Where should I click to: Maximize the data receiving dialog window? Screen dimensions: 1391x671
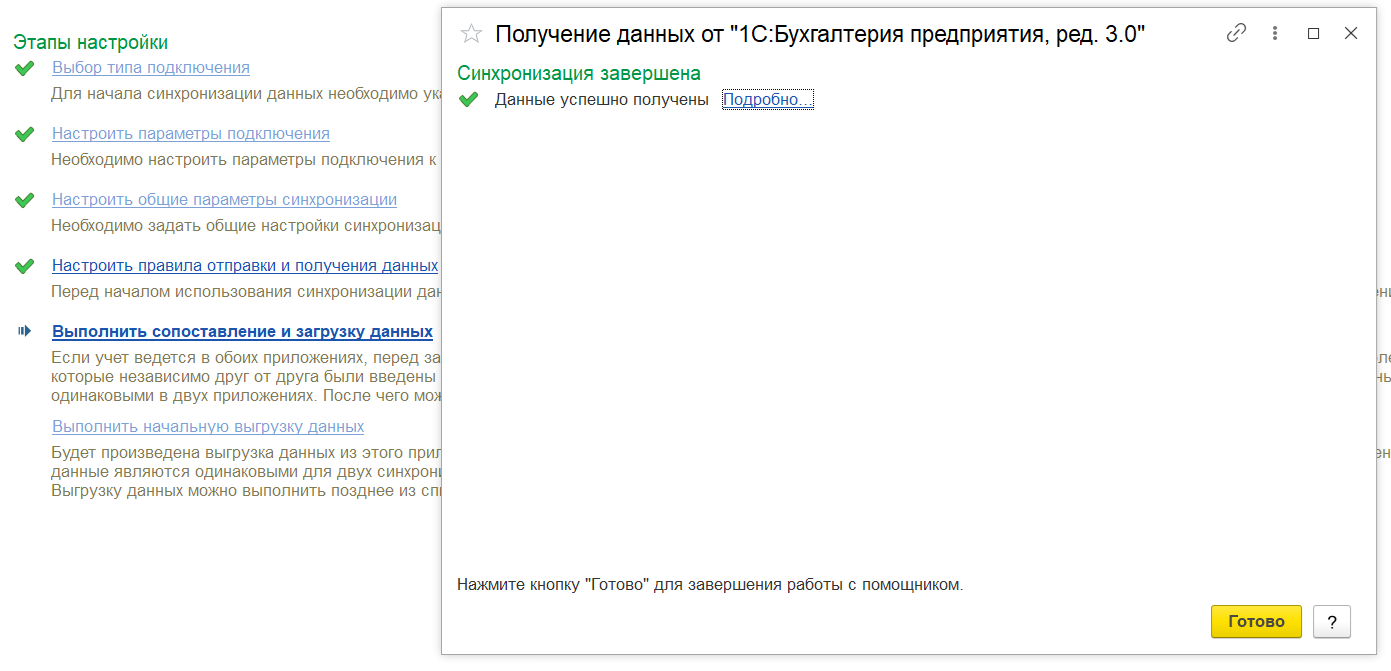click(x=1314, y=33)
